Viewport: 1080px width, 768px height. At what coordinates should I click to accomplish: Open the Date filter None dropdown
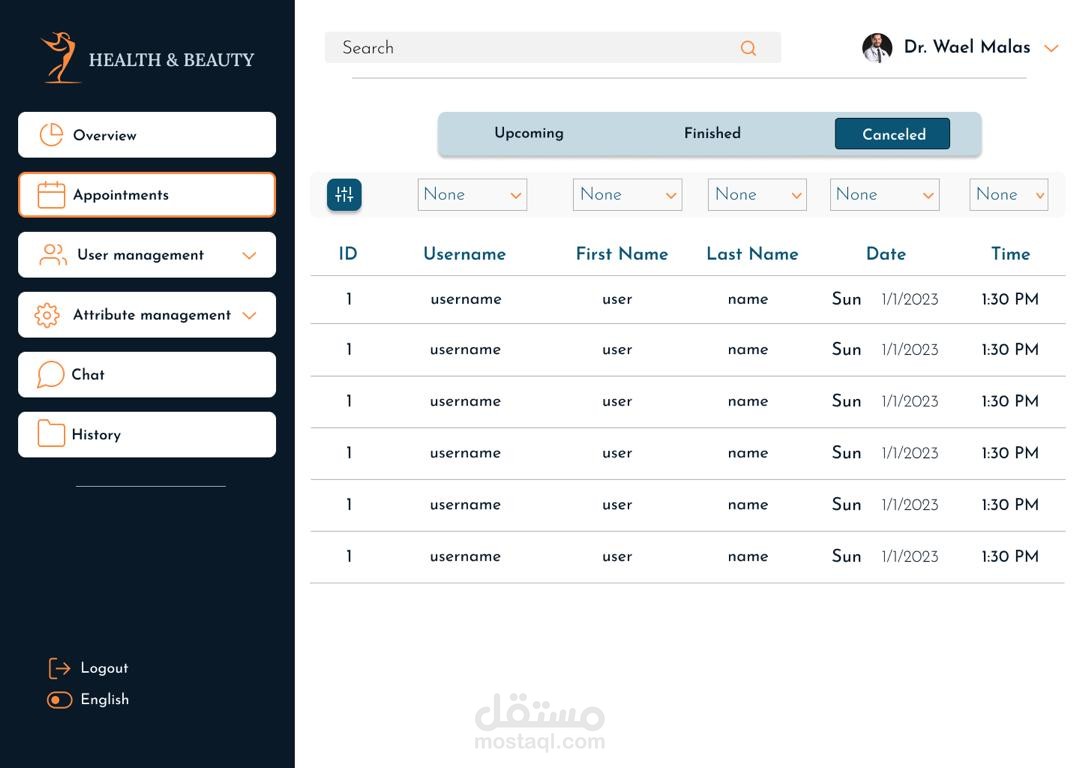point(884,195)
